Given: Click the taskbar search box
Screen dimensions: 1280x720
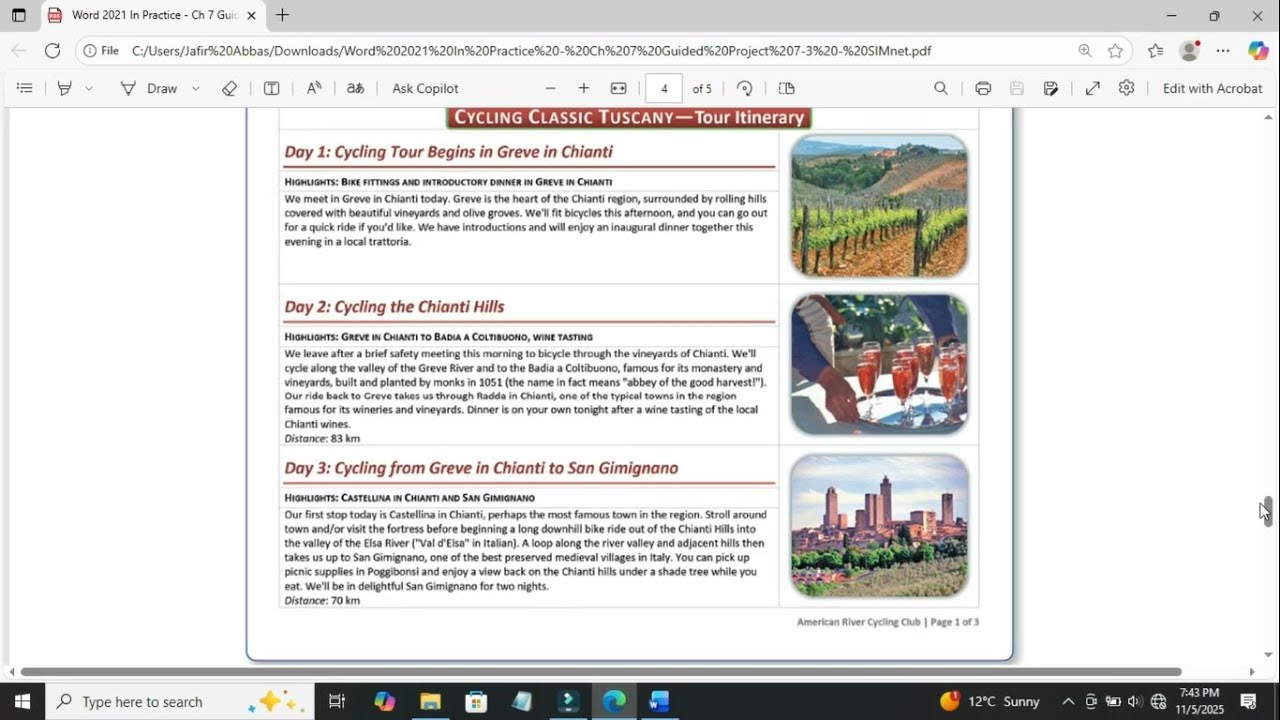Looking at the screenshot, I should click(180, 701).
